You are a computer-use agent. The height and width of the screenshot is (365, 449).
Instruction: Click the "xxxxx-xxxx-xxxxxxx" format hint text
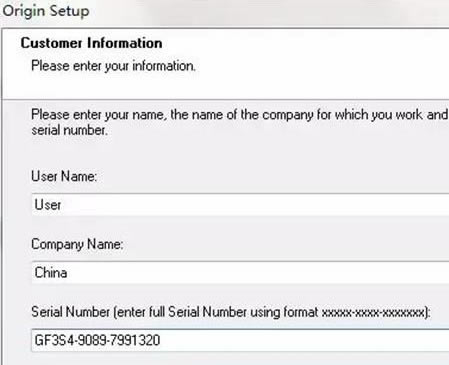(x=375, y=313)
